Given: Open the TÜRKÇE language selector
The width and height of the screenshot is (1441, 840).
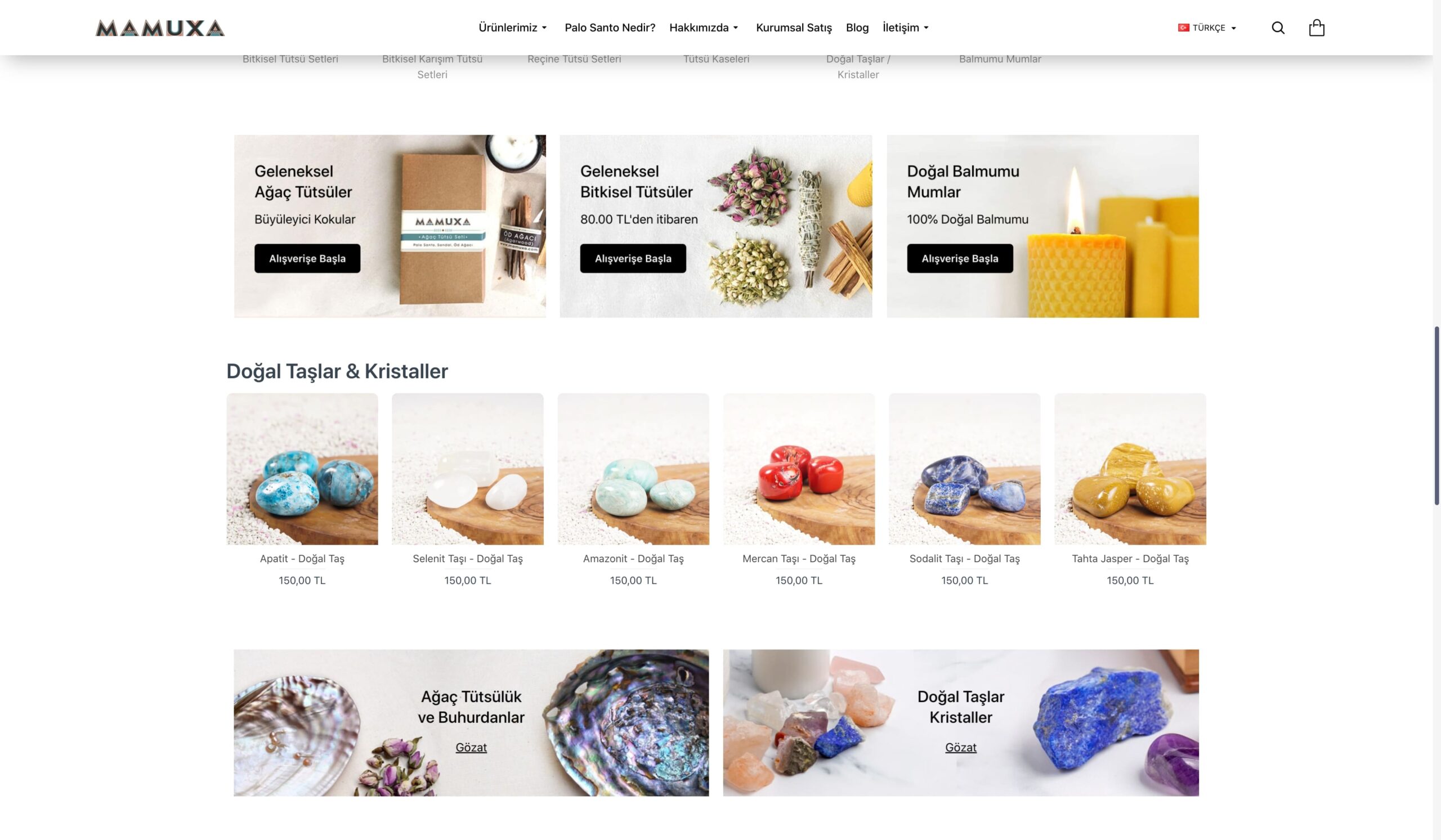Looking at the screenshot, I should point(1207,28).
